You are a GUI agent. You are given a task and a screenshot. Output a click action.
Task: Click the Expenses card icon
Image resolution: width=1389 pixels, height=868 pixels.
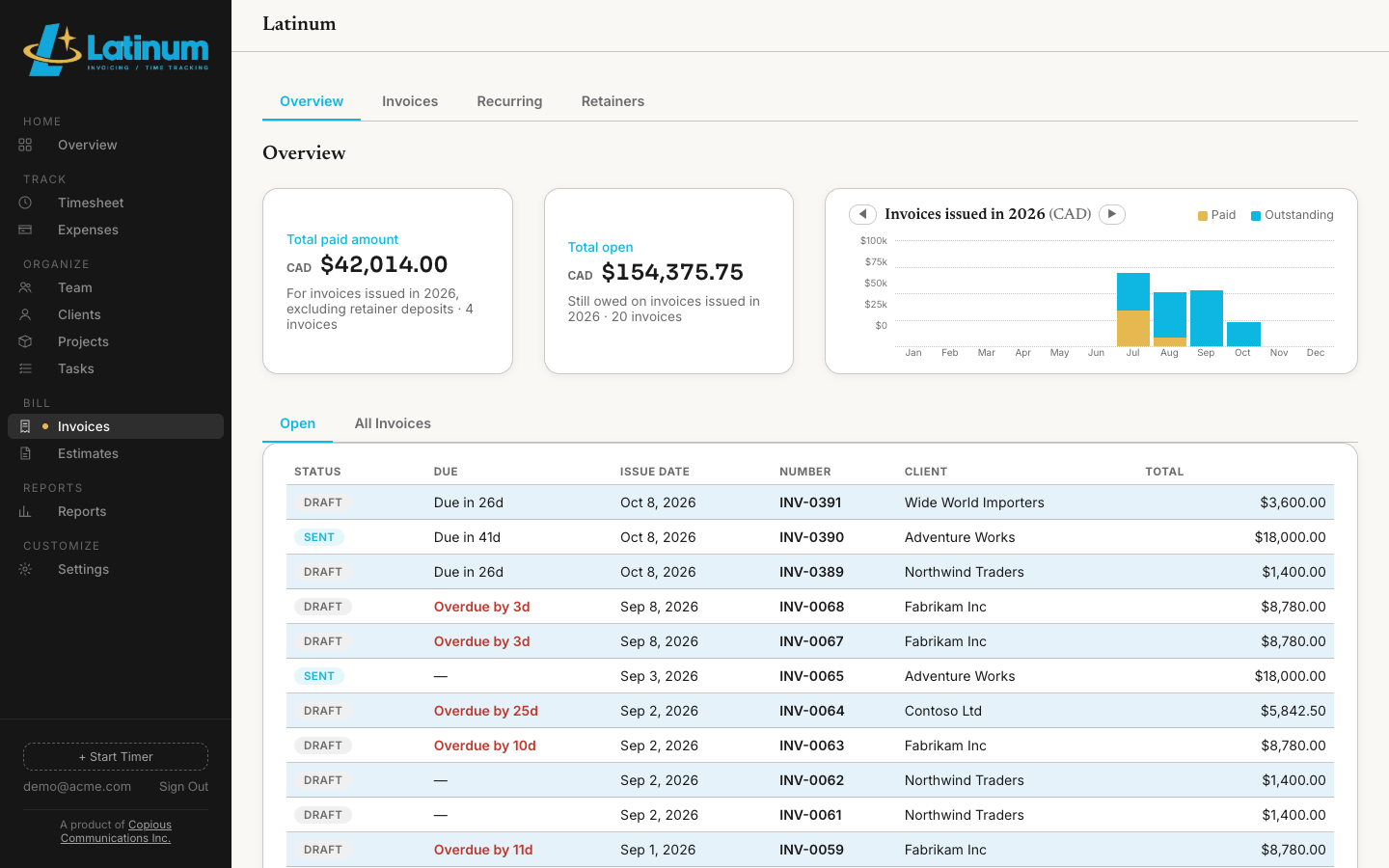(x=25, y=230)
